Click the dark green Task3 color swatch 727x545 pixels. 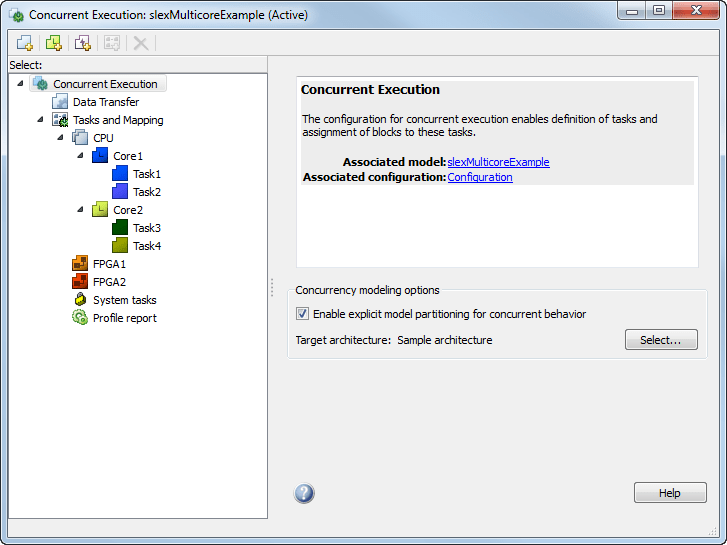click(120, 227)
